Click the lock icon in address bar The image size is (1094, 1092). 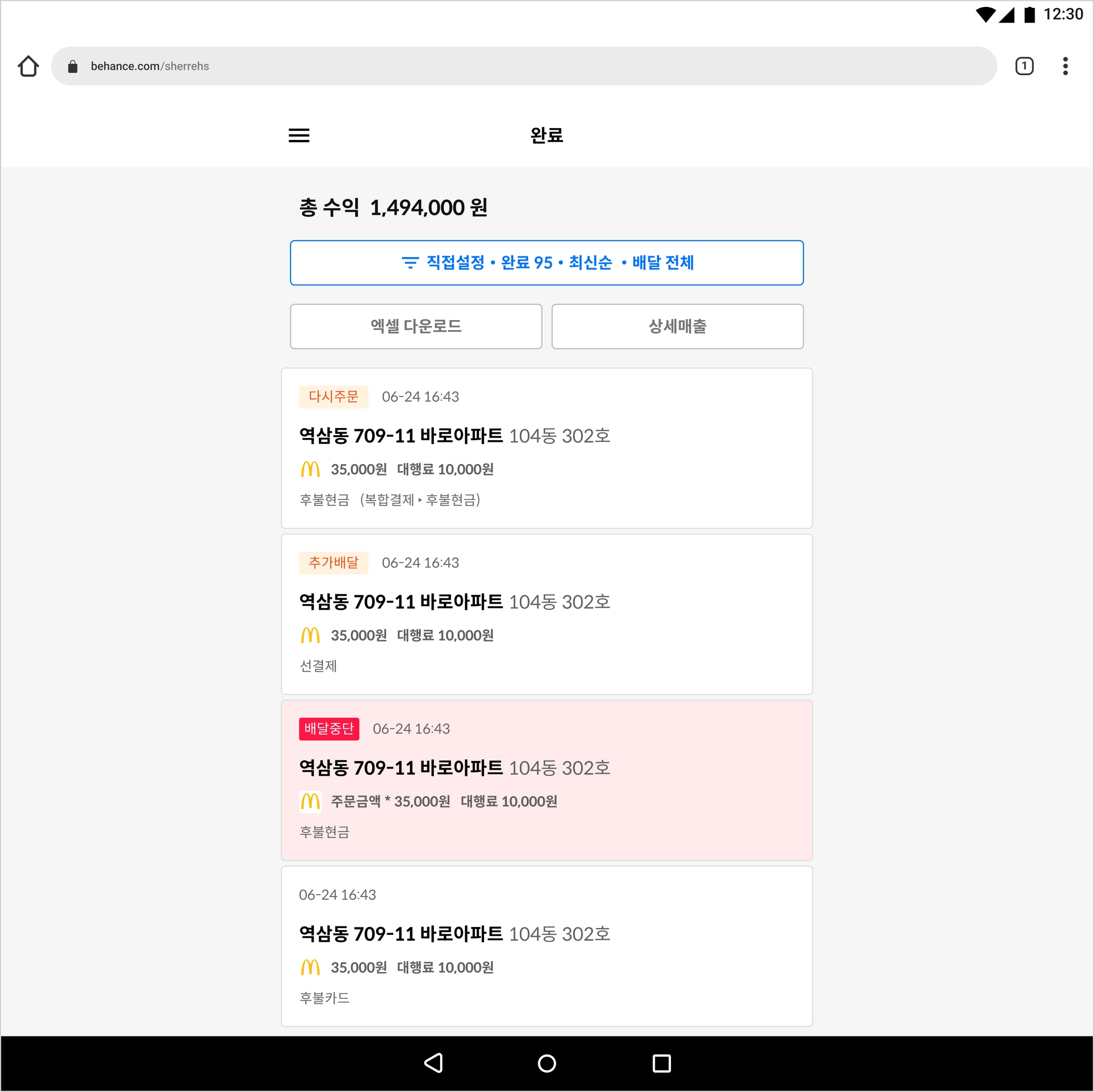click(73, 67)
